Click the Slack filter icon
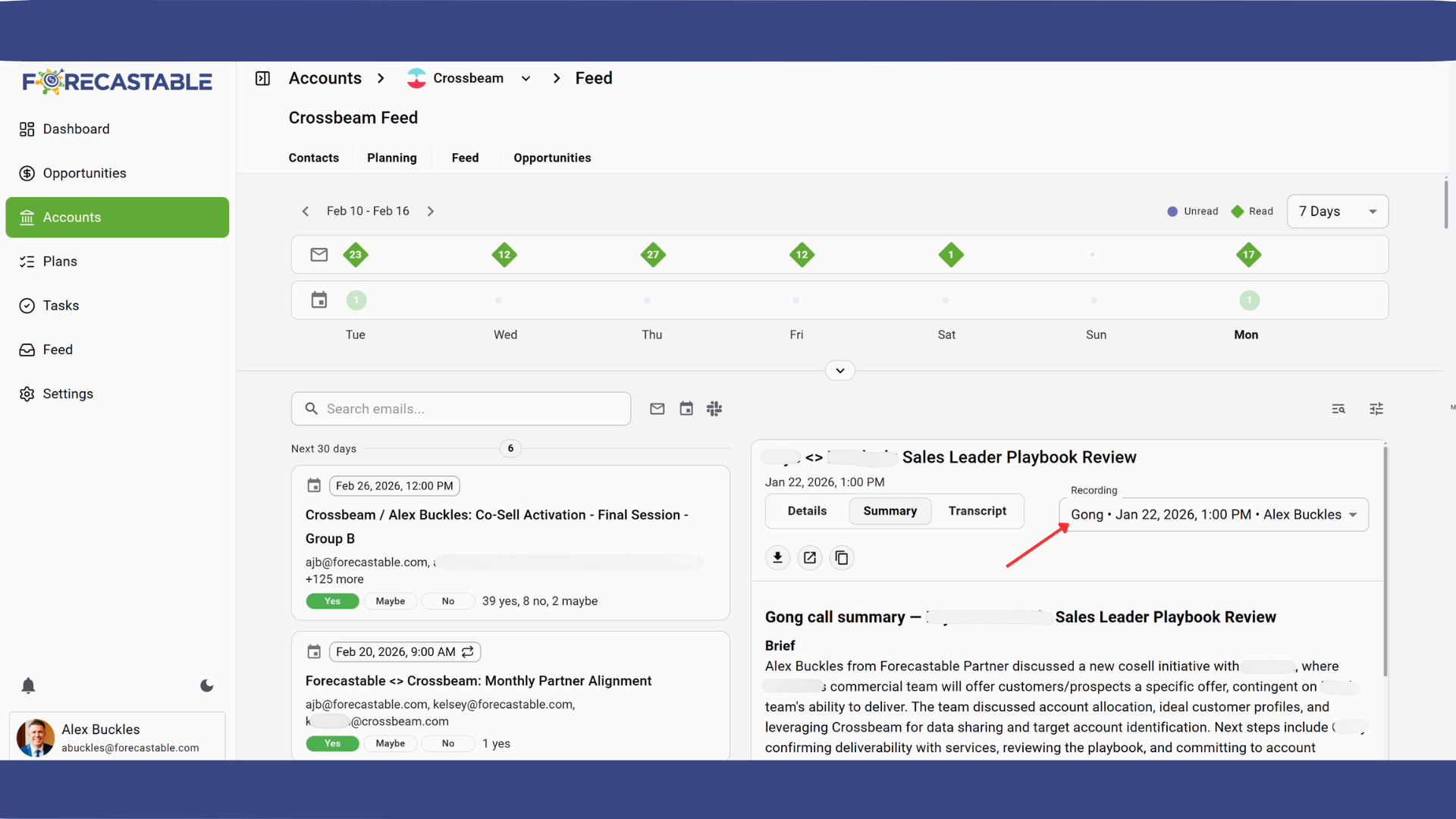Screen dimensions: 1456x819 pyautogui.click(x=714, y=409)
